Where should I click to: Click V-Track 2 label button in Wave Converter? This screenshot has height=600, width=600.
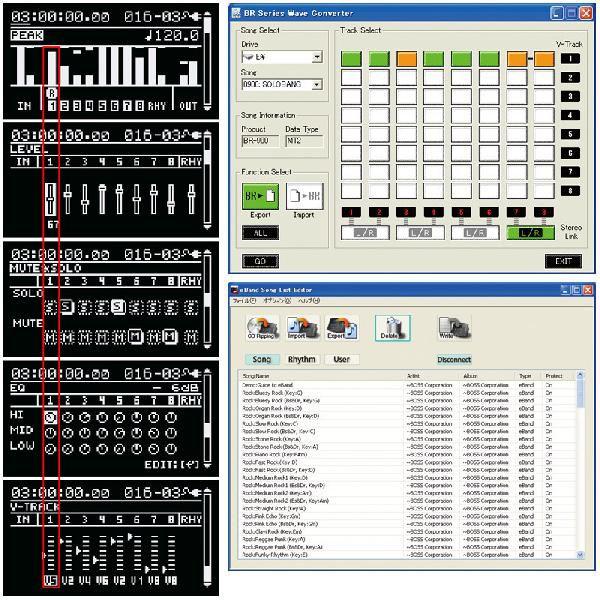coord(570,78)
